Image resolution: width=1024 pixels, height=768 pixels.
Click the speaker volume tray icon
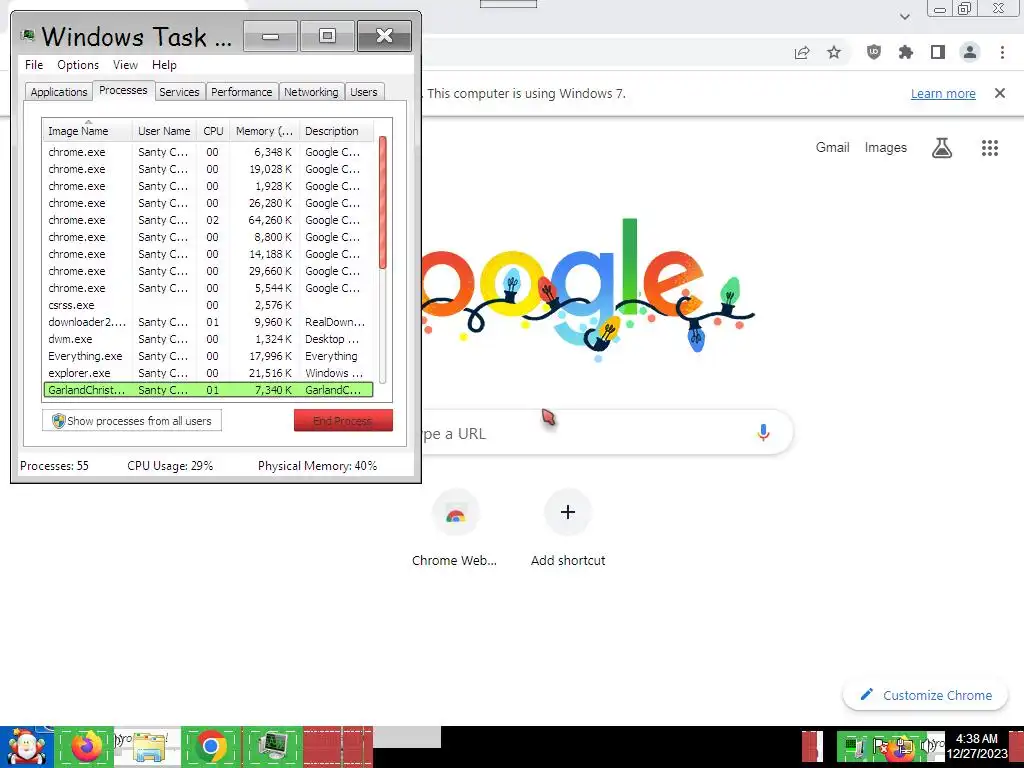pyautogui.click(x=926, y=745)
